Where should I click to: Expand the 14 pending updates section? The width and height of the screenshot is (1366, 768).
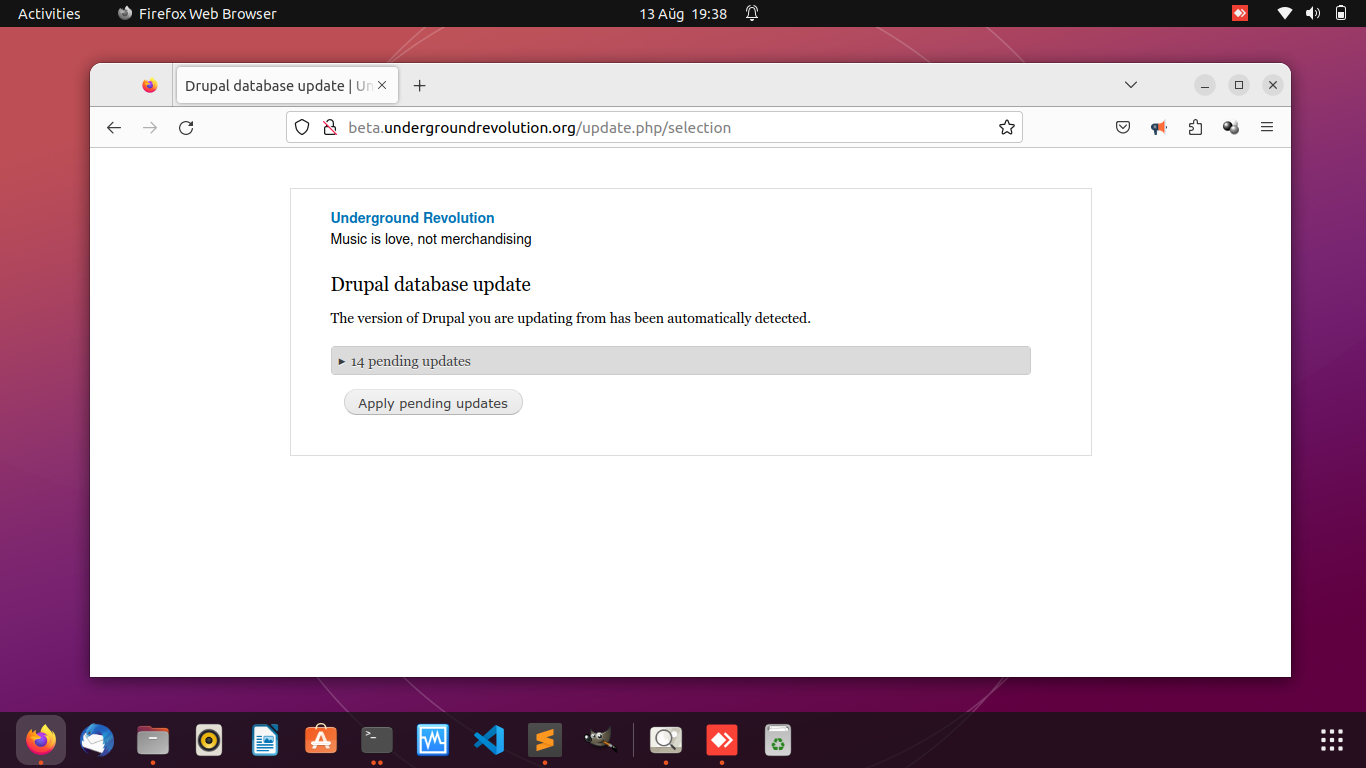(680, 361)
